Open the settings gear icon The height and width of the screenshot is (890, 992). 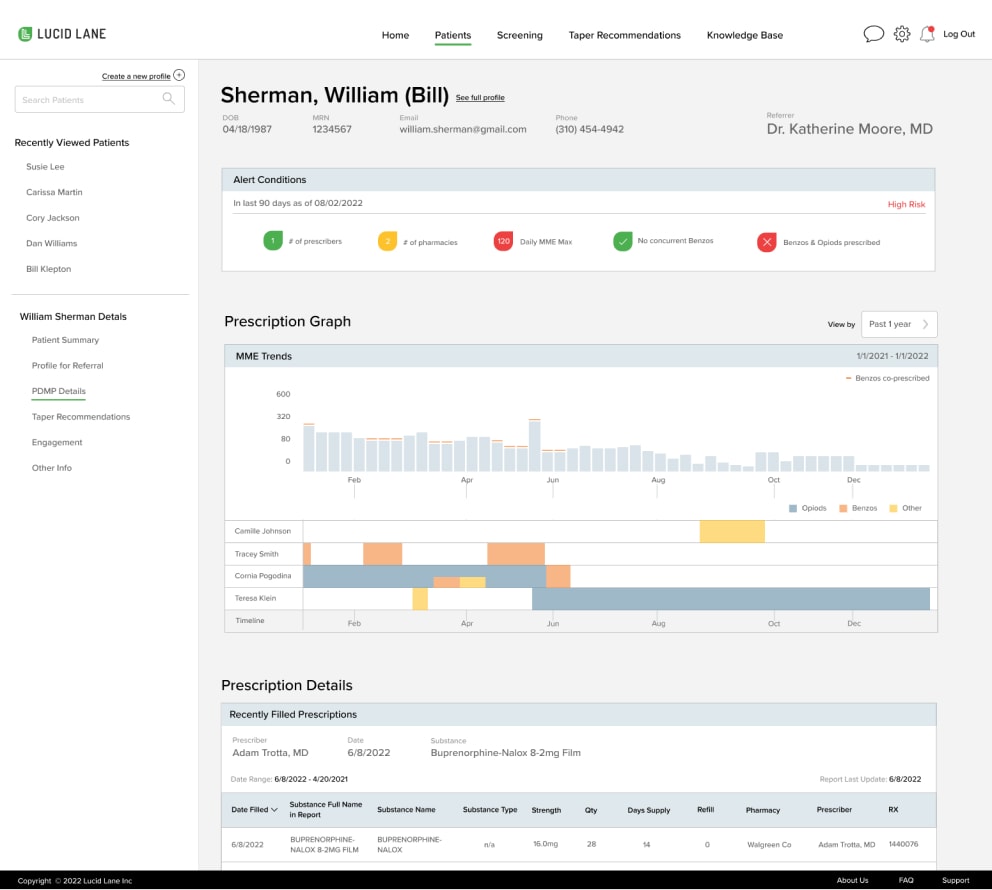pyautogui.click(x=901, y=34)
